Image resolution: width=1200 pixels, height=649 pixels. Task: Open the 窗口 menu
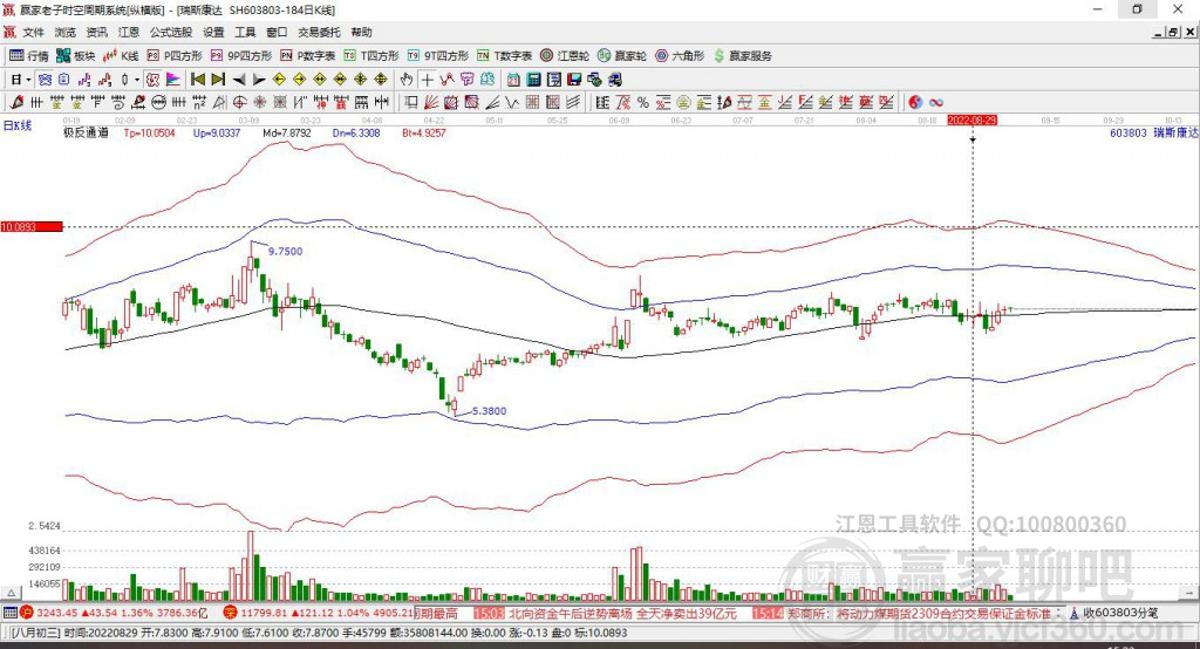click(x=277, y=32)
